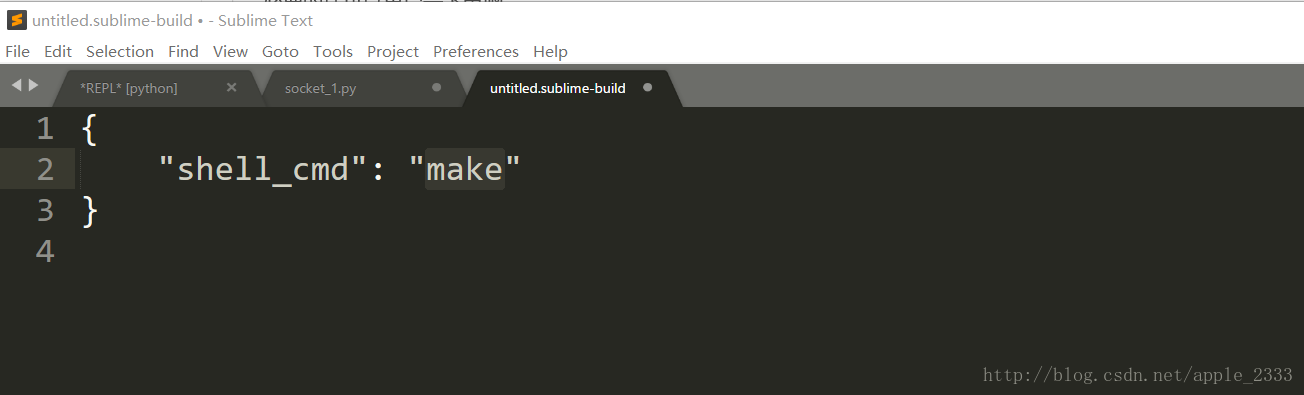This screenshot has width=1304, height=395.
Task: Click line number 2 in gutter
Action: (x=45, y=170)
